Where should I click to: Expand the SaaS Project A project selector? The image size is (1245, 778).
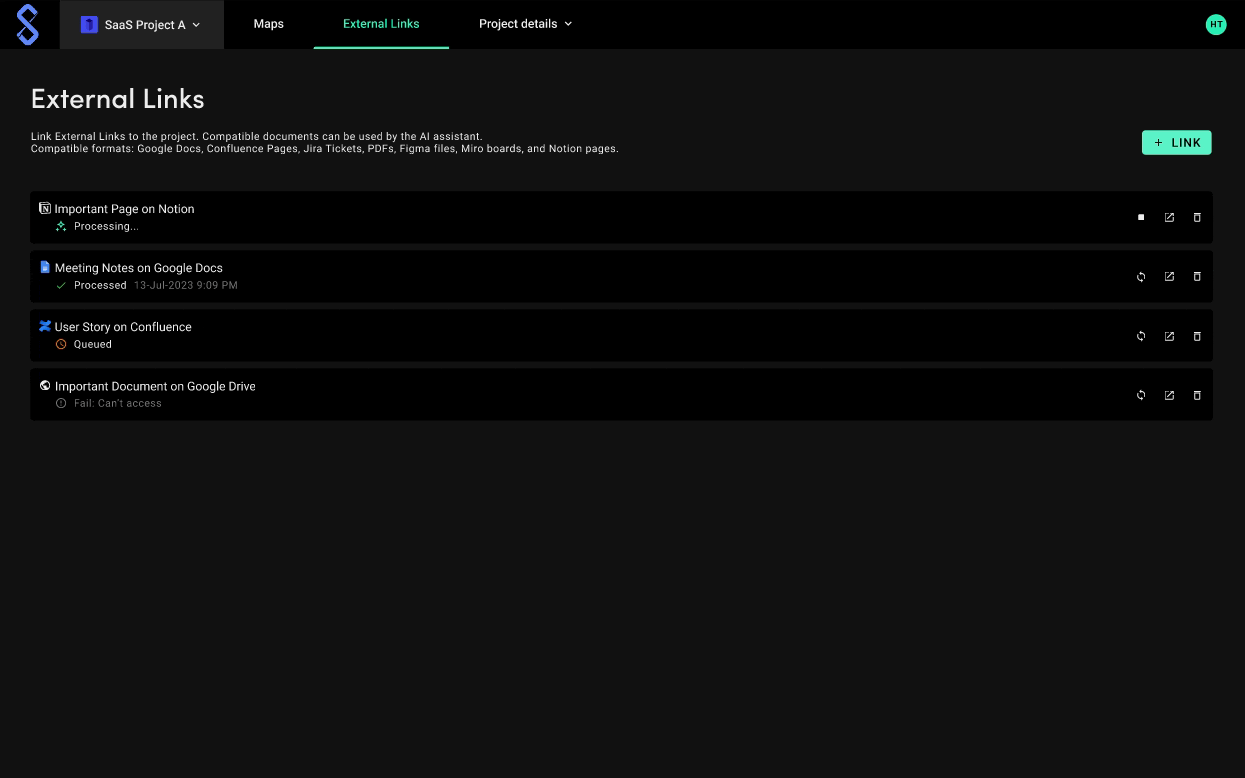pyautogui.click(x=142, y=25)
